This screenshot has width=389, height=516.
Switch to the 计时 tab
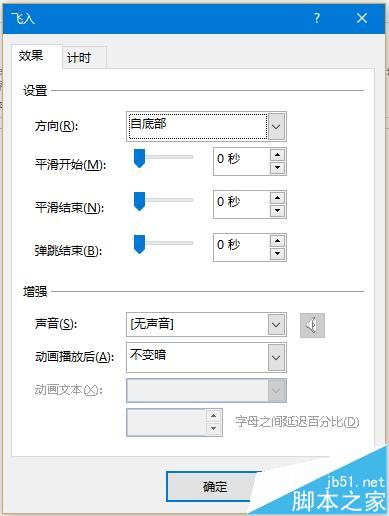79,58
